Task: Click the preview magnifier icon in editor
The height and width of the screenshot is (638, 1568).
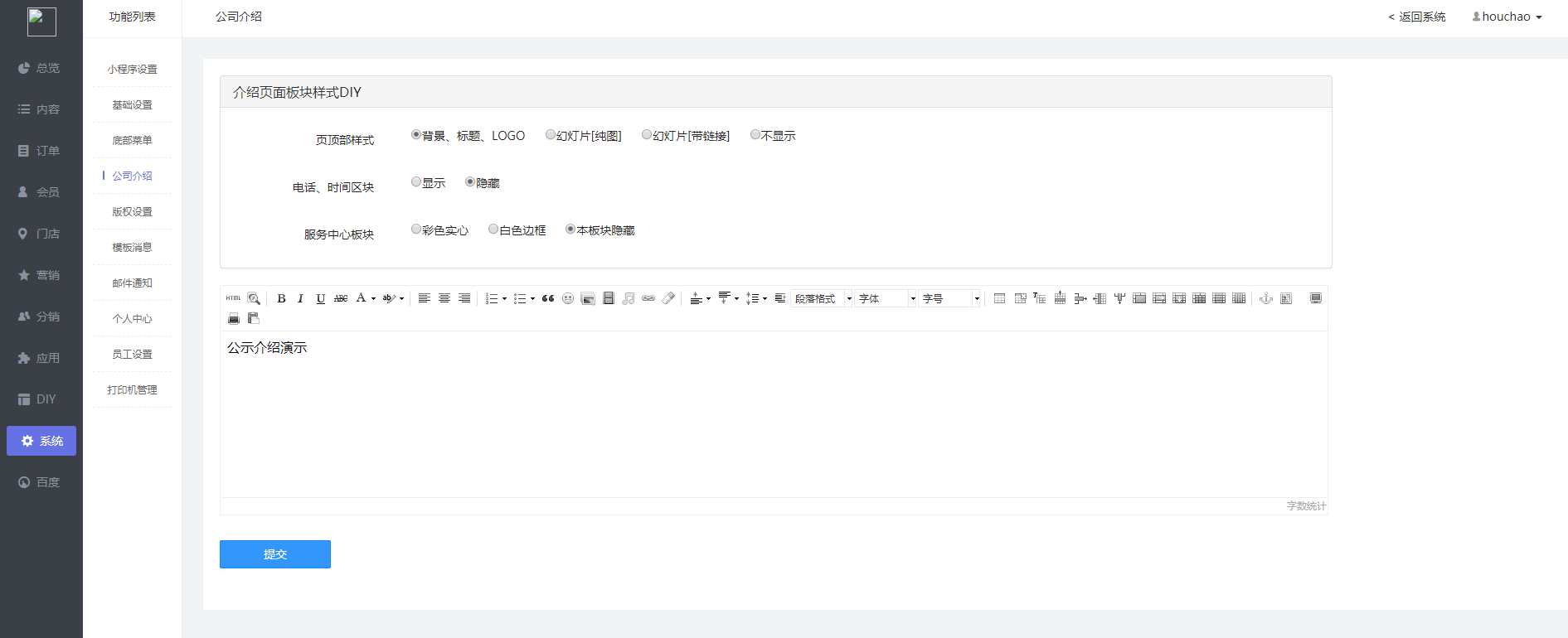Action: (255, 298)
